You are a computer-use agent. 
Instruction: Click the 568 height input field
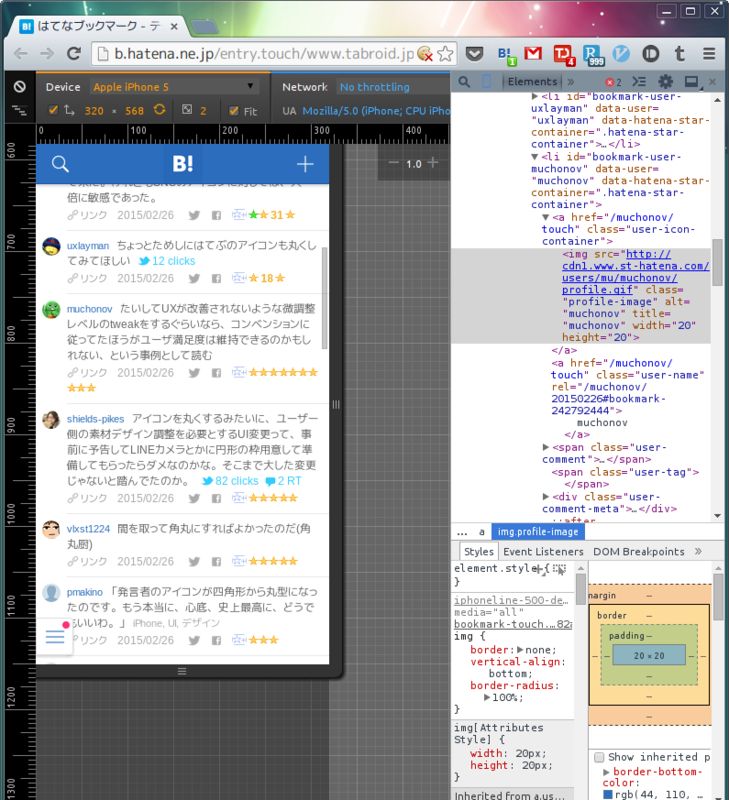[134, 111]
